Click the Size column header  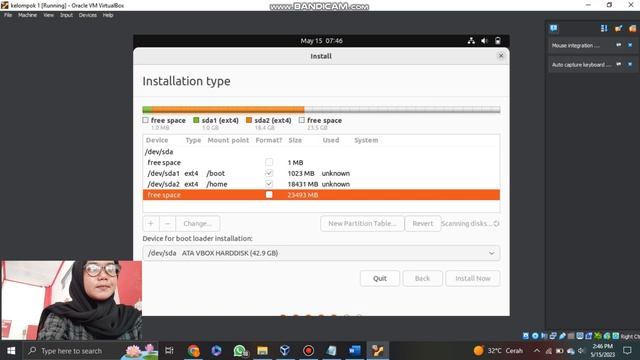(295, 140)
